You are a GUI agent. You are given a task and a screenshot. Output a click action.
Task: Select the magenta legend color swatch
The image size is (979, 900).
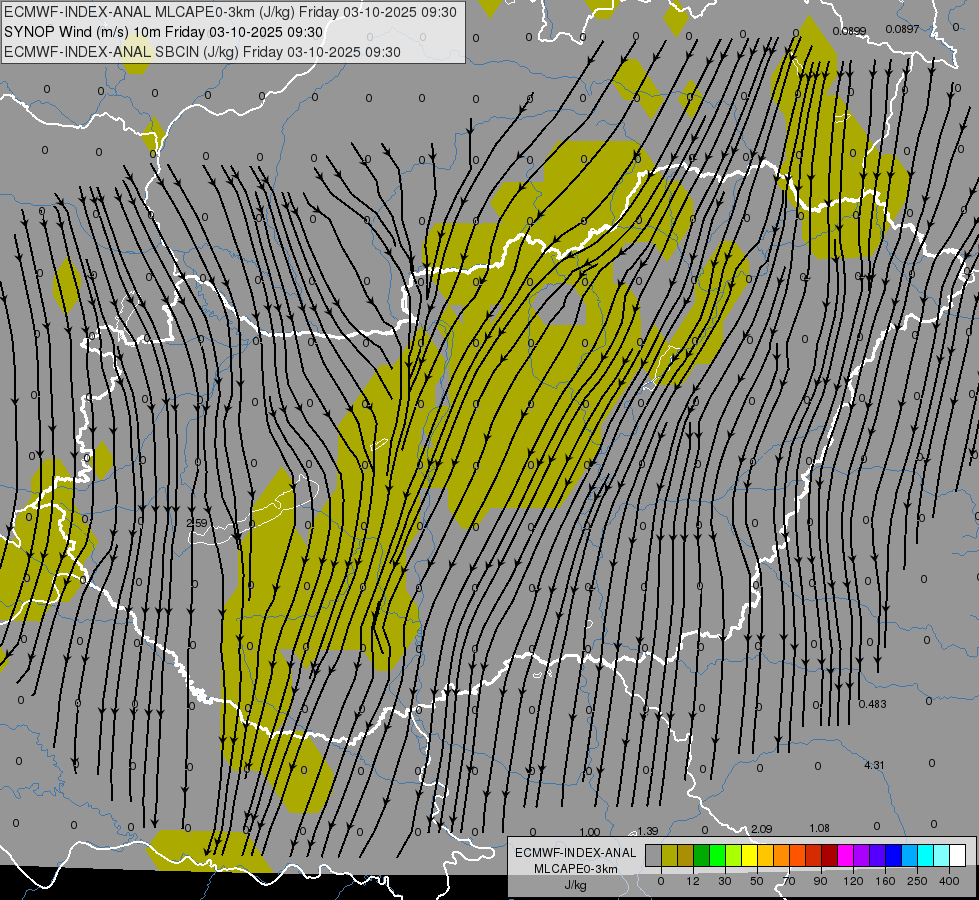point(845,855)
